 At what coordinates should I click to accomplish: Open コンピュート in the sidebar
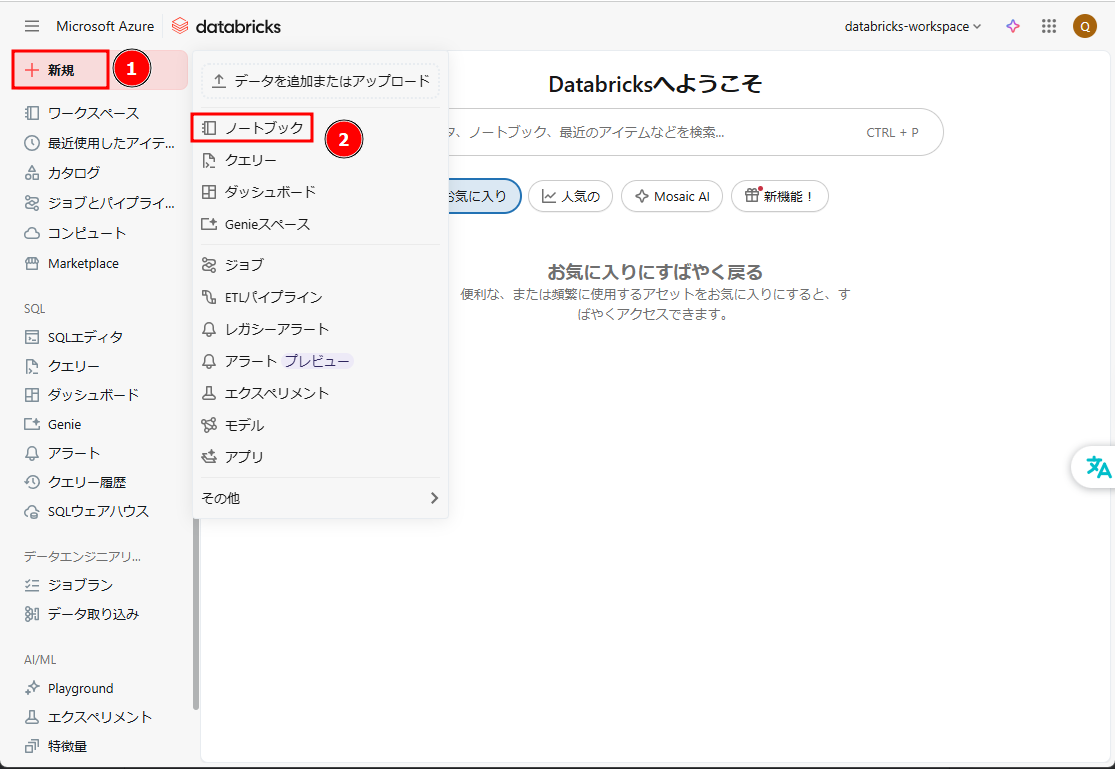point(87,233)
